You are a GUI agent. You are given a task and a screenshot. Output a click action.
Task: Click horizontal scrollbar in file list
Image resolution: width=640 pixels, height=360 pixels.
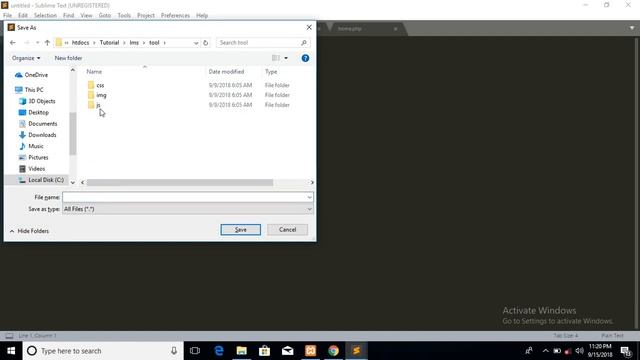point(180,182)
